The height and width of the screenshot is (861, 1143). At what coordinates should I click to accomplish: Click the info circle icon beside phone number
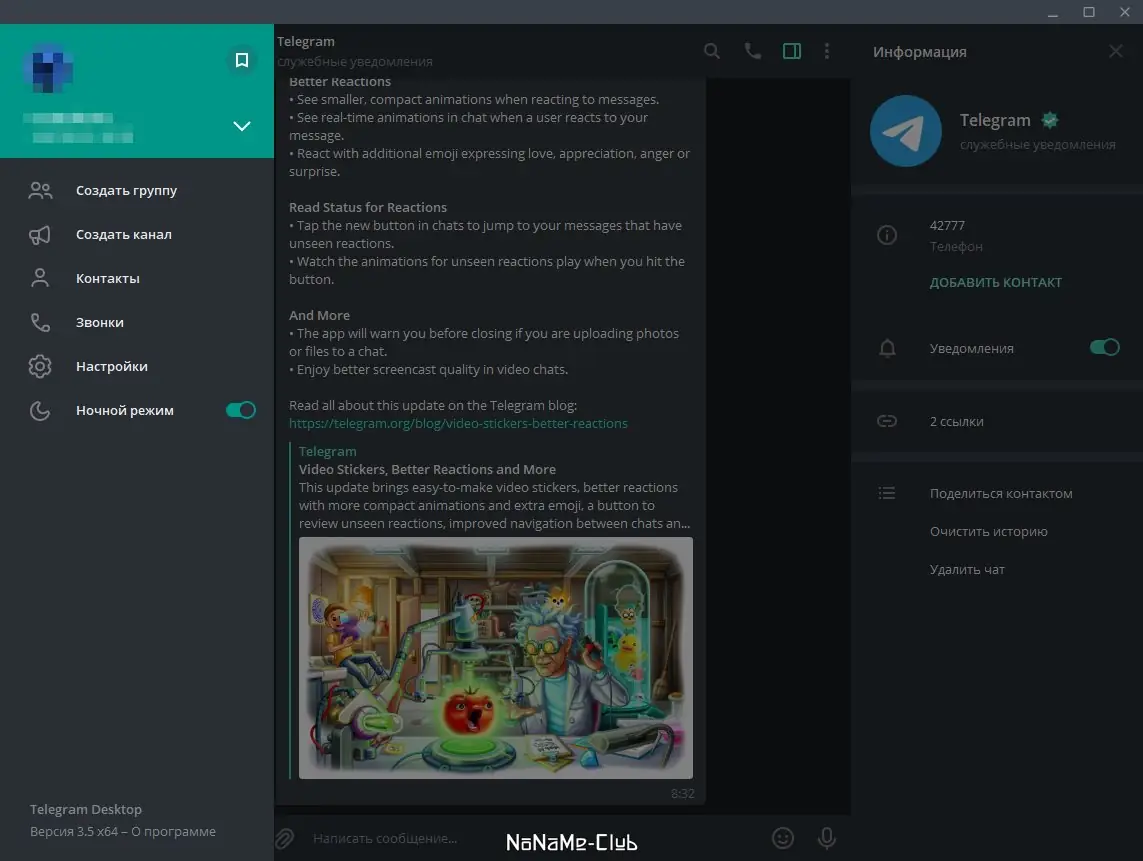(886, 235)
